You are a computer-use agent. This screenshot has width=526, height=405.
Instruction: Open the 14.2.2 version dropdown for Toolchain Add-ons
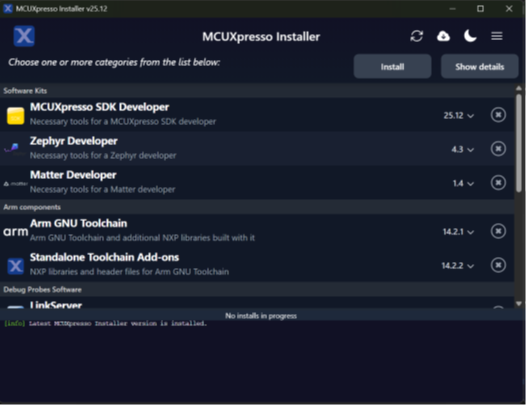458,266
